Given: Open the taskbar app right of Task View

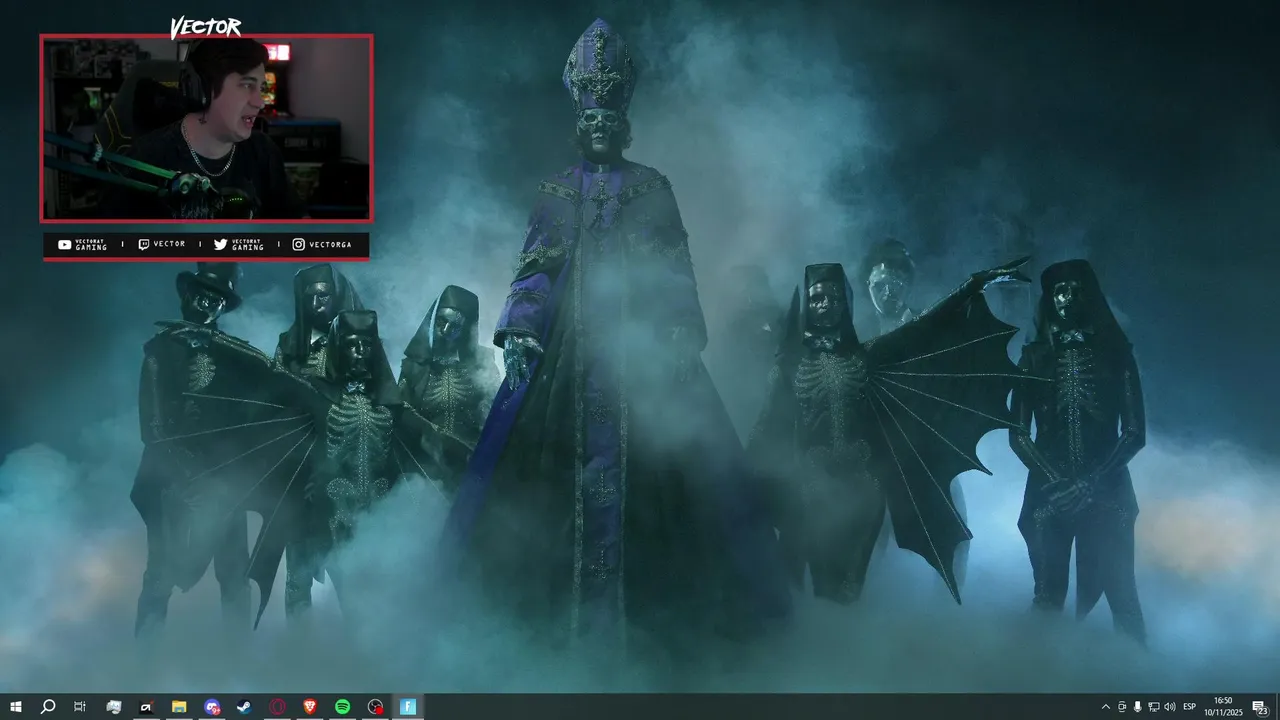Looking at the screenshot, I should coord(114,707).
